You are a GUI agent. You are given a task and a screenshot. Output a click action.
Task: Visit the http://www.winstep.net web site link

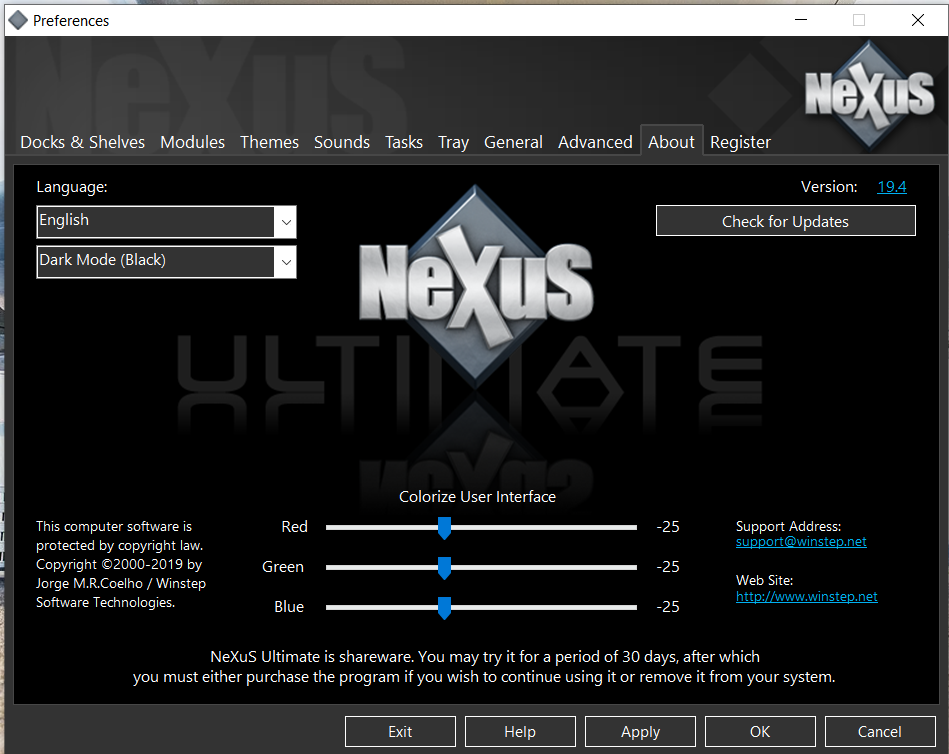[806, 596]
